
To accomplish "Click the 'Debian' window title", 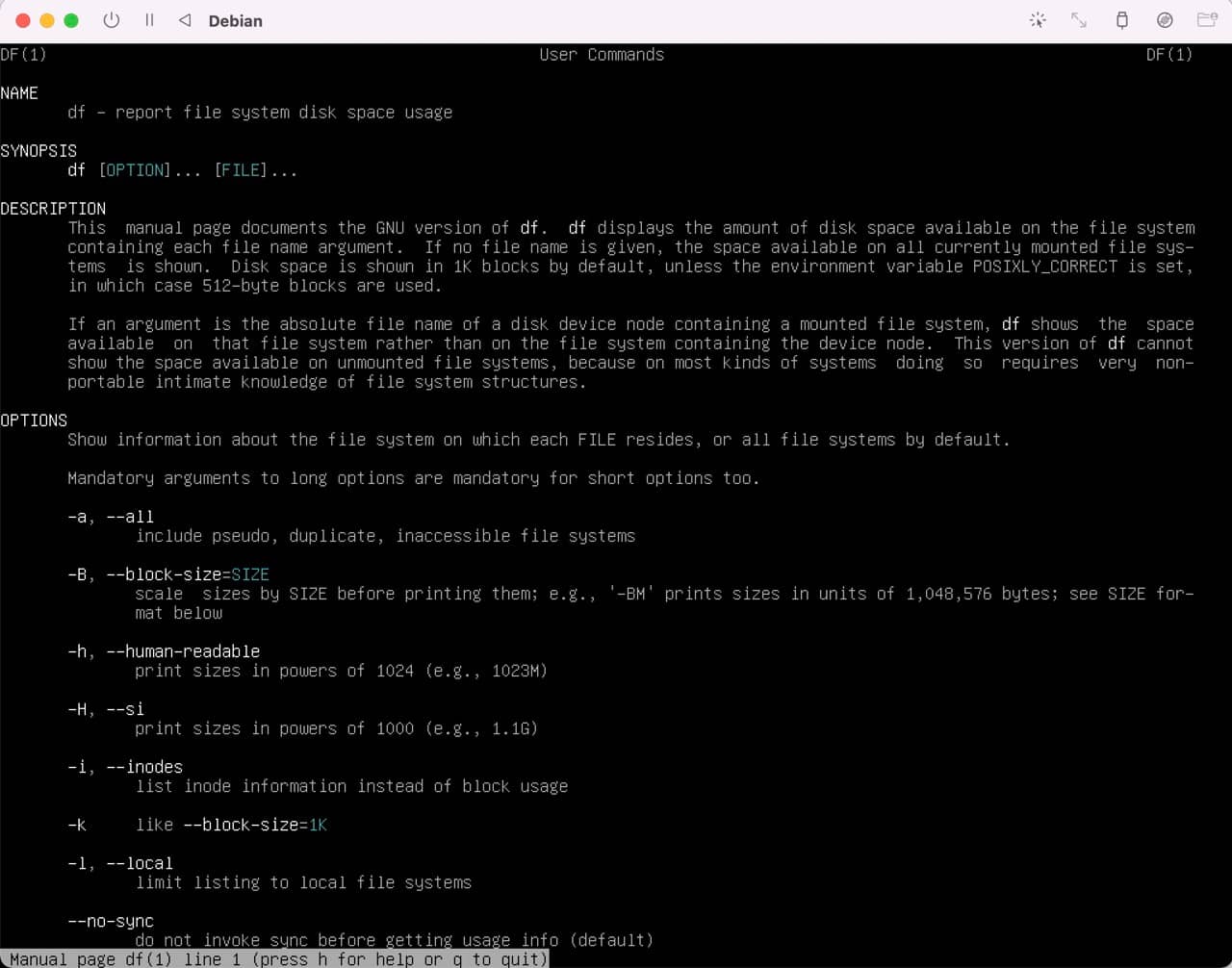I will click(236, 20).
